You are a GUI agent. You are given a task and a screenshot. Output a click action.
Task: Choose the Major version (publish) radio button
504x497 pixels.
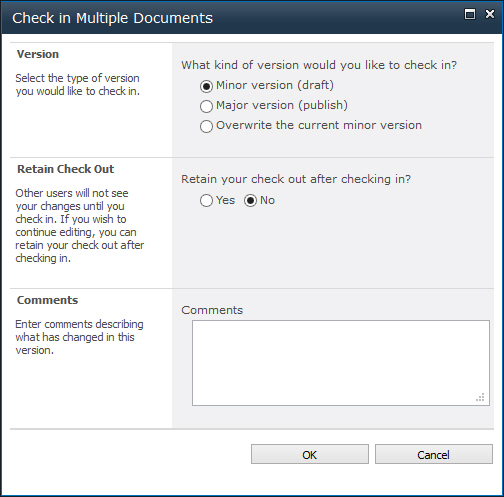pyautogui.click(x=206, y=106)
